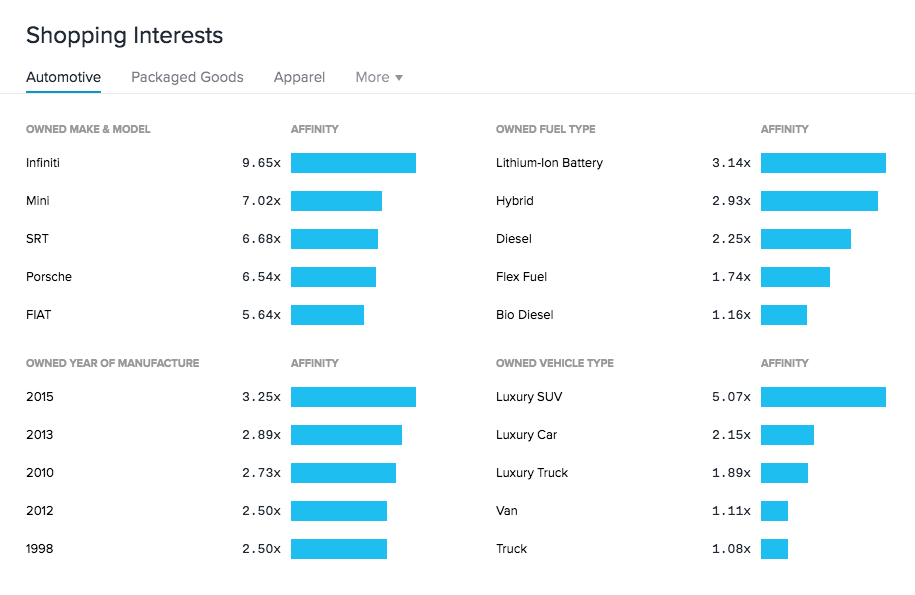Click the Owned Make & Model header
915x595 pixels.
pyautogui.click(x=88, y=129)
